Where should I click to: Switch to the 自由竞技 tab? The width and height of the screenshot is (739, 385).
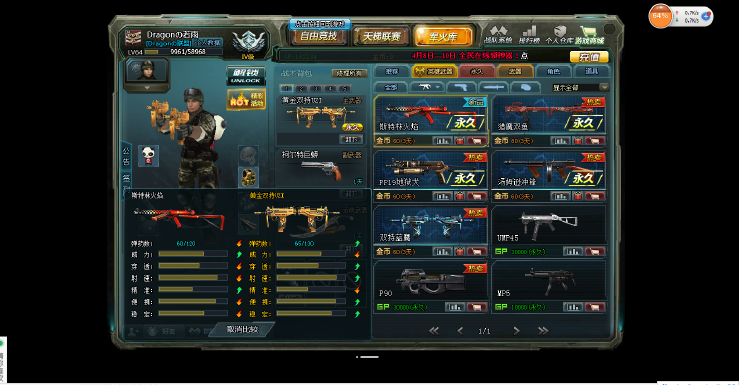[319, 36]
